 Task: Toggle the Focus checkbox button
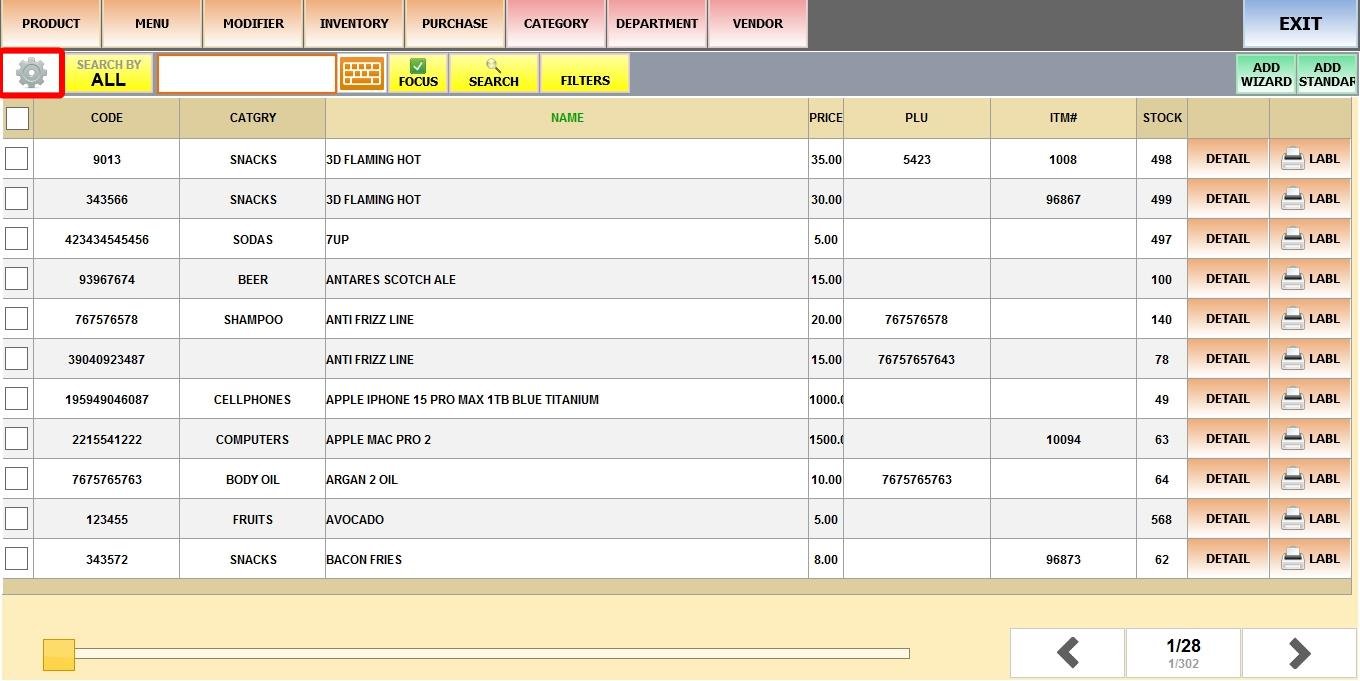click(x=418, y=73)
